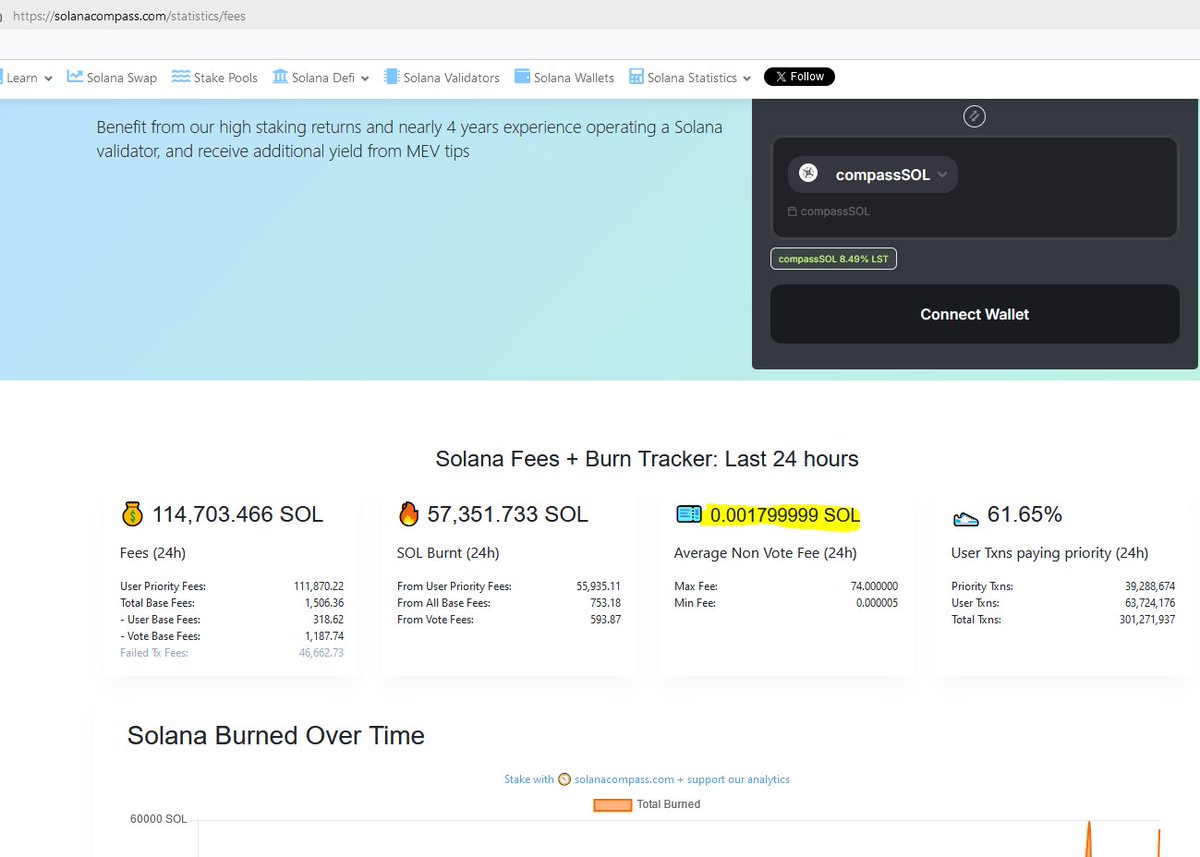This screenshot has width=1200, height=857.
Task: Click the fire SOL Burnt icon
Action: (408, 514)
